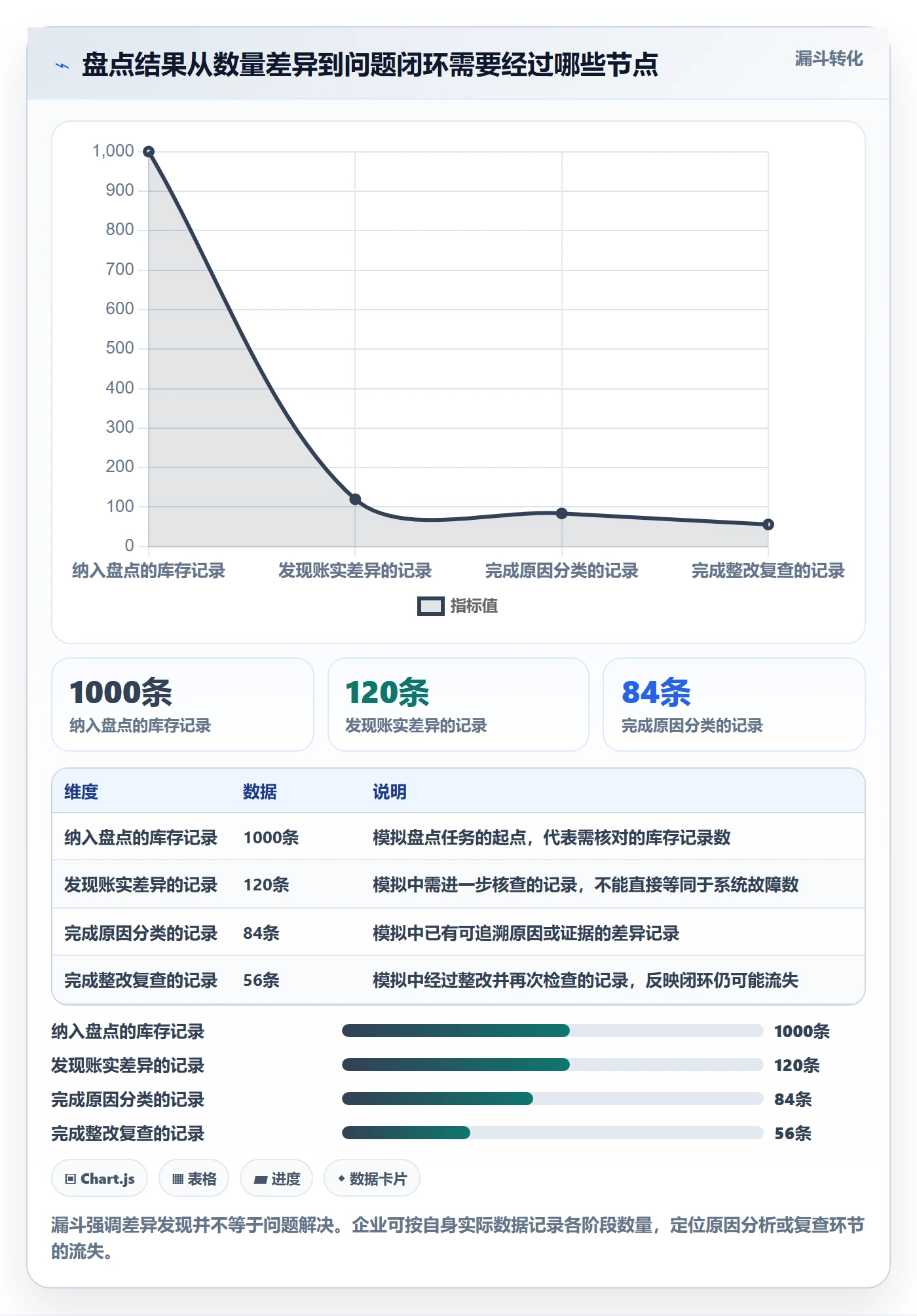Select table cell 56条
This screenshot has height=1316, width=917.
click(x=261, y=980)
